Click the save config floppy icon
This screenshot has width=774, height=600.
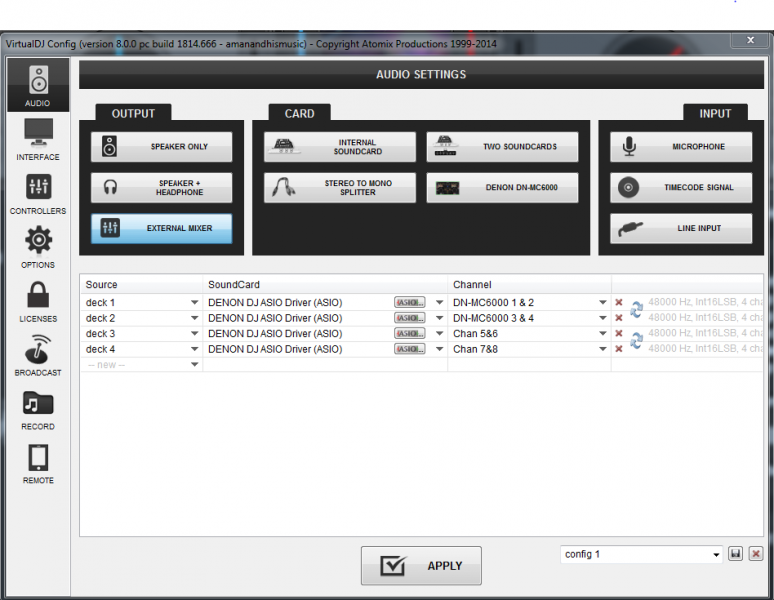736,554
